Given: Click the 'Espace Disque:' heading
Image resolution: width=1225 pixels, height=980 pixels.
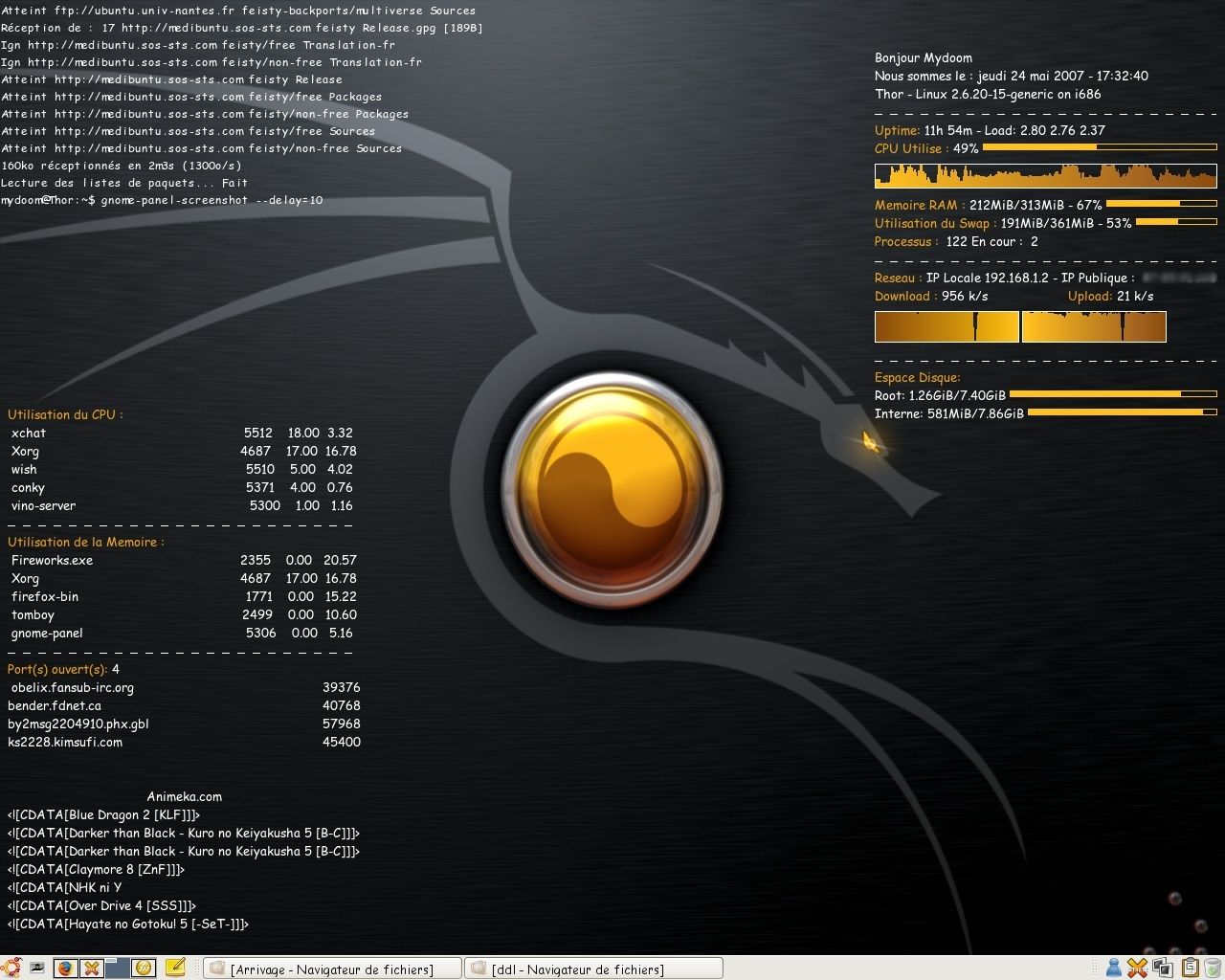Looking at the screenshot, I should click(x=917, y=377).
